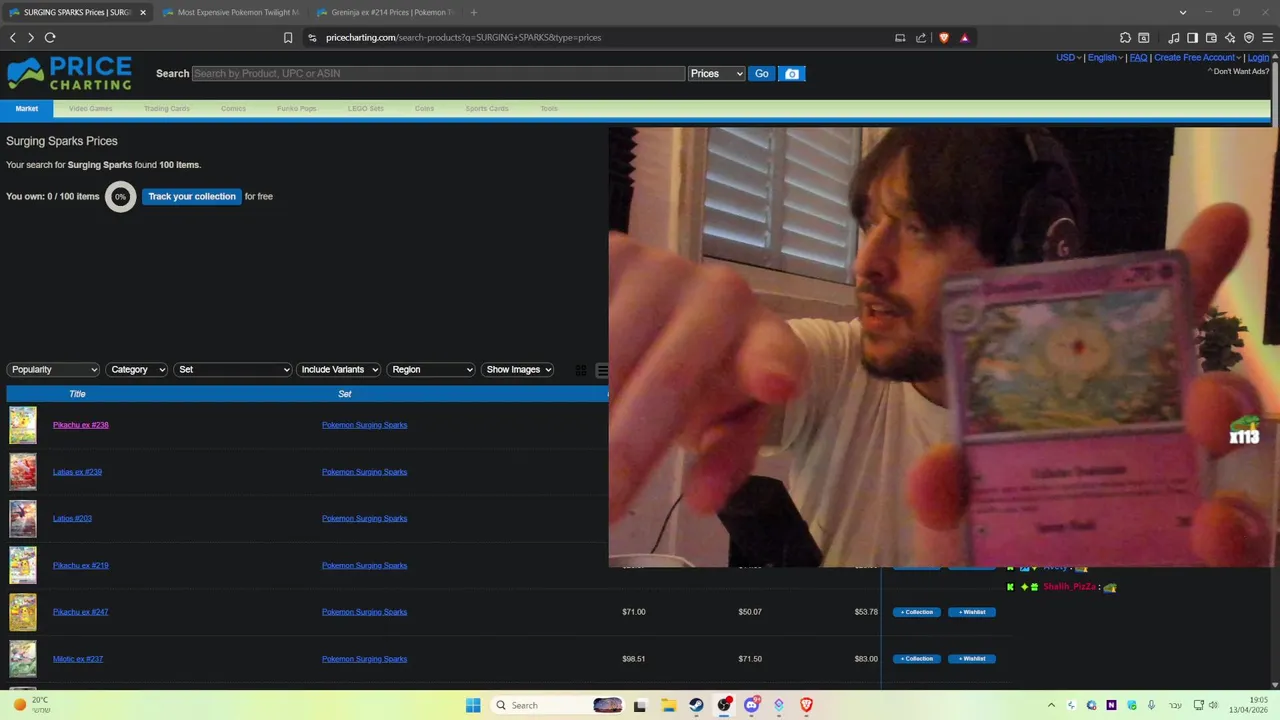Click the product search input field
The image size is (1280, 720).
coord(438,73)
